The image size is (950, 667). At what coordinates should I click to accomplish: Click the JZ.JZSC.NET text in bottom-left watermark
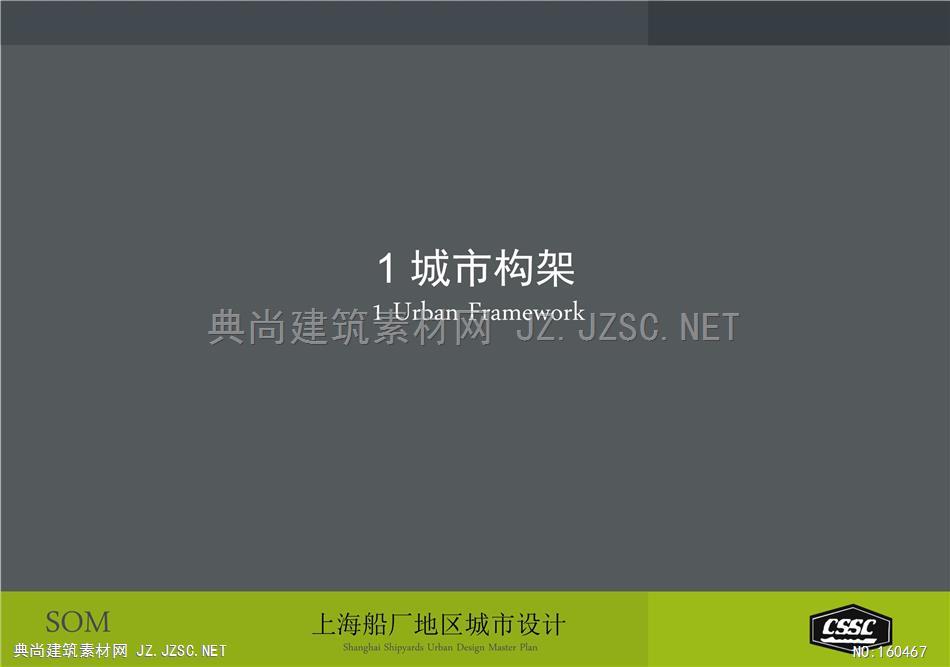tap(181, 651)
